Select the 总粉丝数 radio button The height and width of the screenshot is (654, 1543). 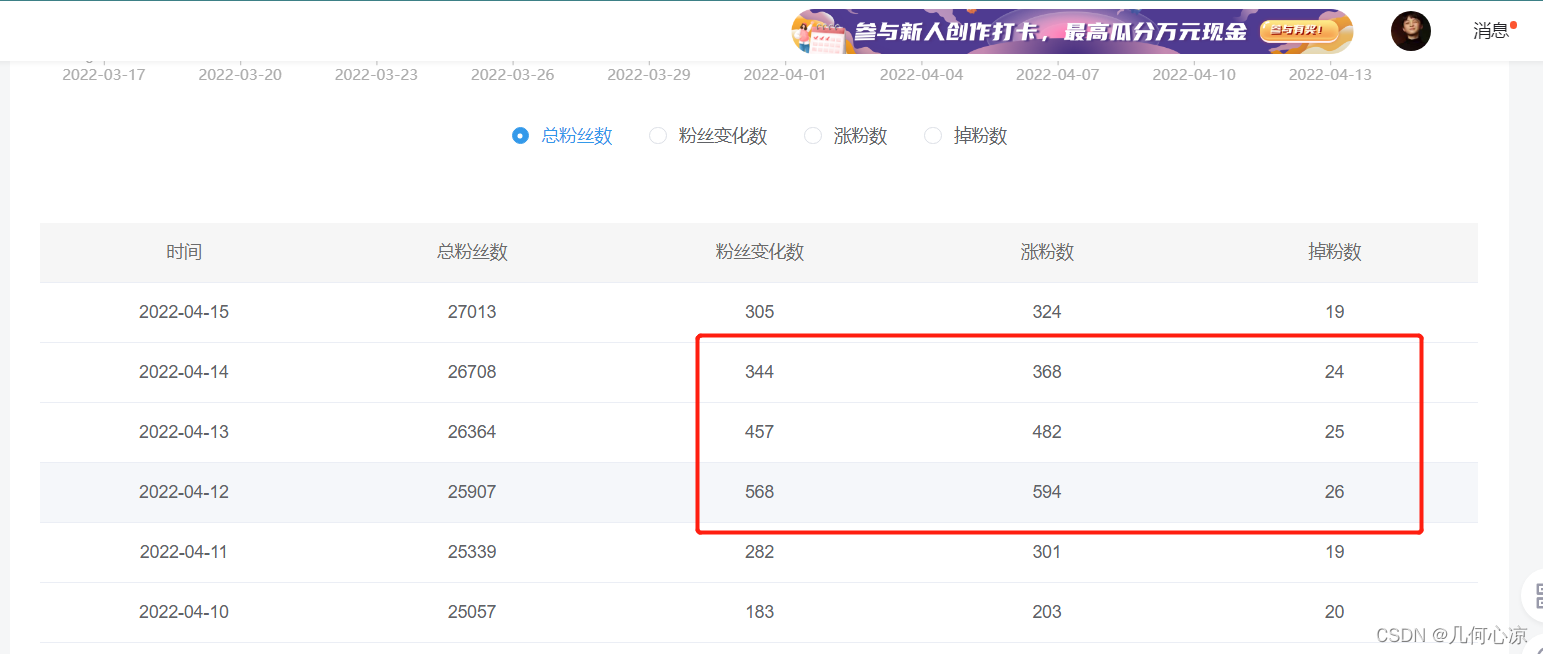pos(520,136)
